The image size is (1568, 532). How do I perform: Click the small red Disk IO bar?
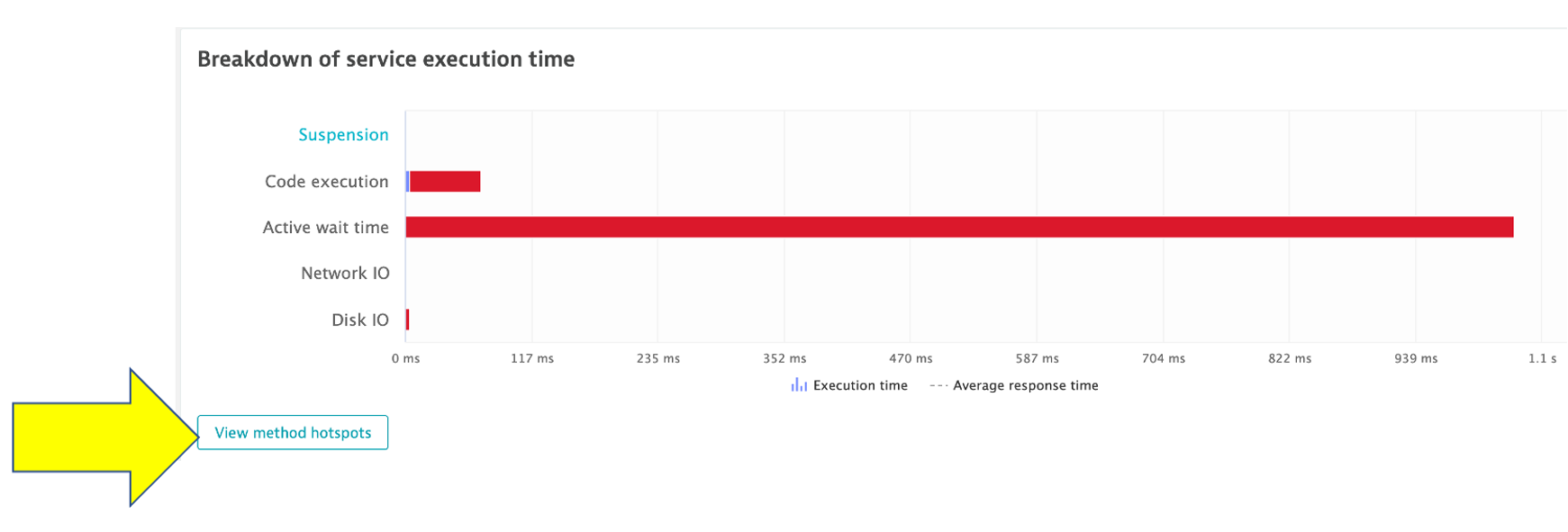point(408,320)
